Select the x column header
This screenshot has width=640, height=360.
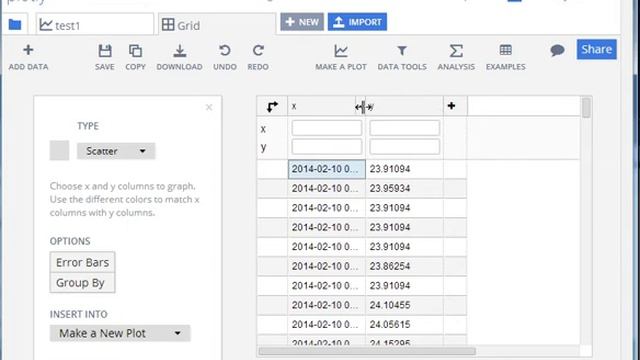tap(322, 107)
